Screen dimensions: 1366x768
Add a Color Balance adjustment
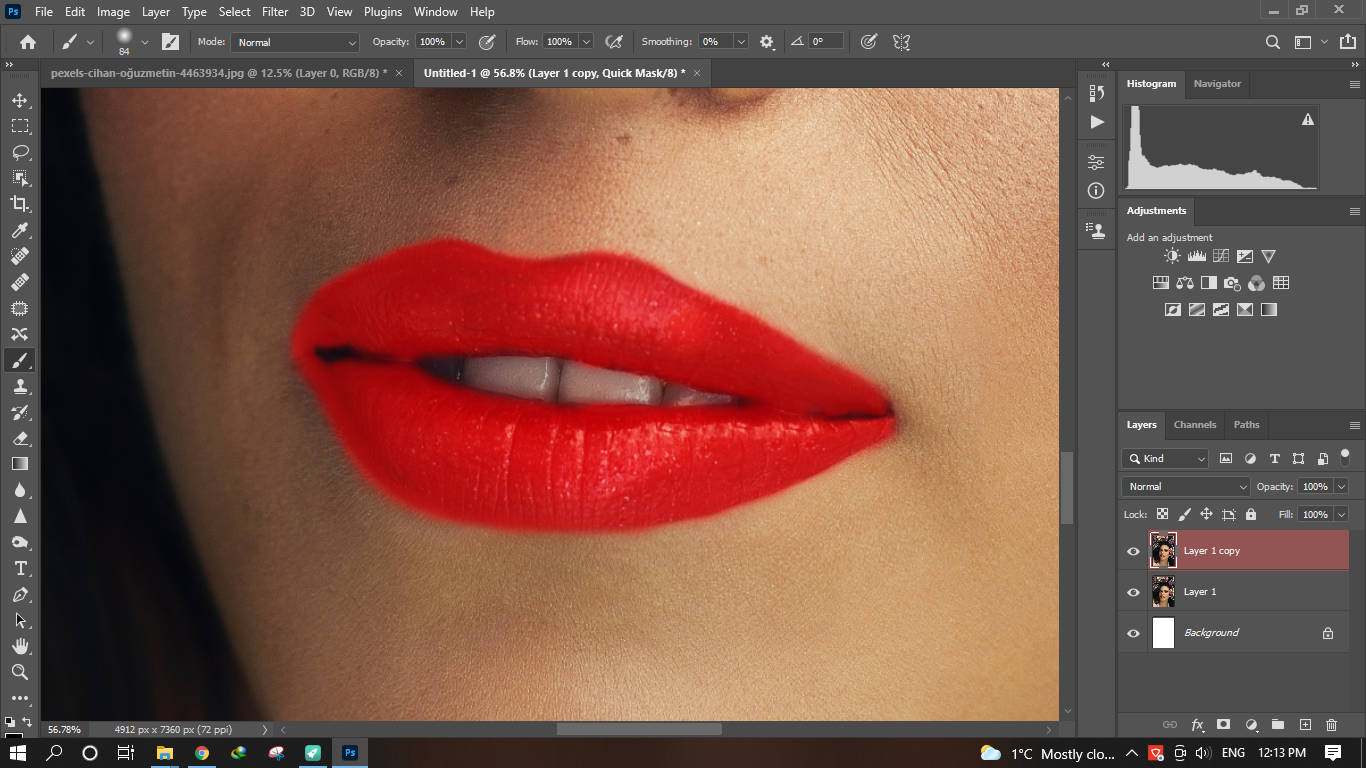point(1185,283)
